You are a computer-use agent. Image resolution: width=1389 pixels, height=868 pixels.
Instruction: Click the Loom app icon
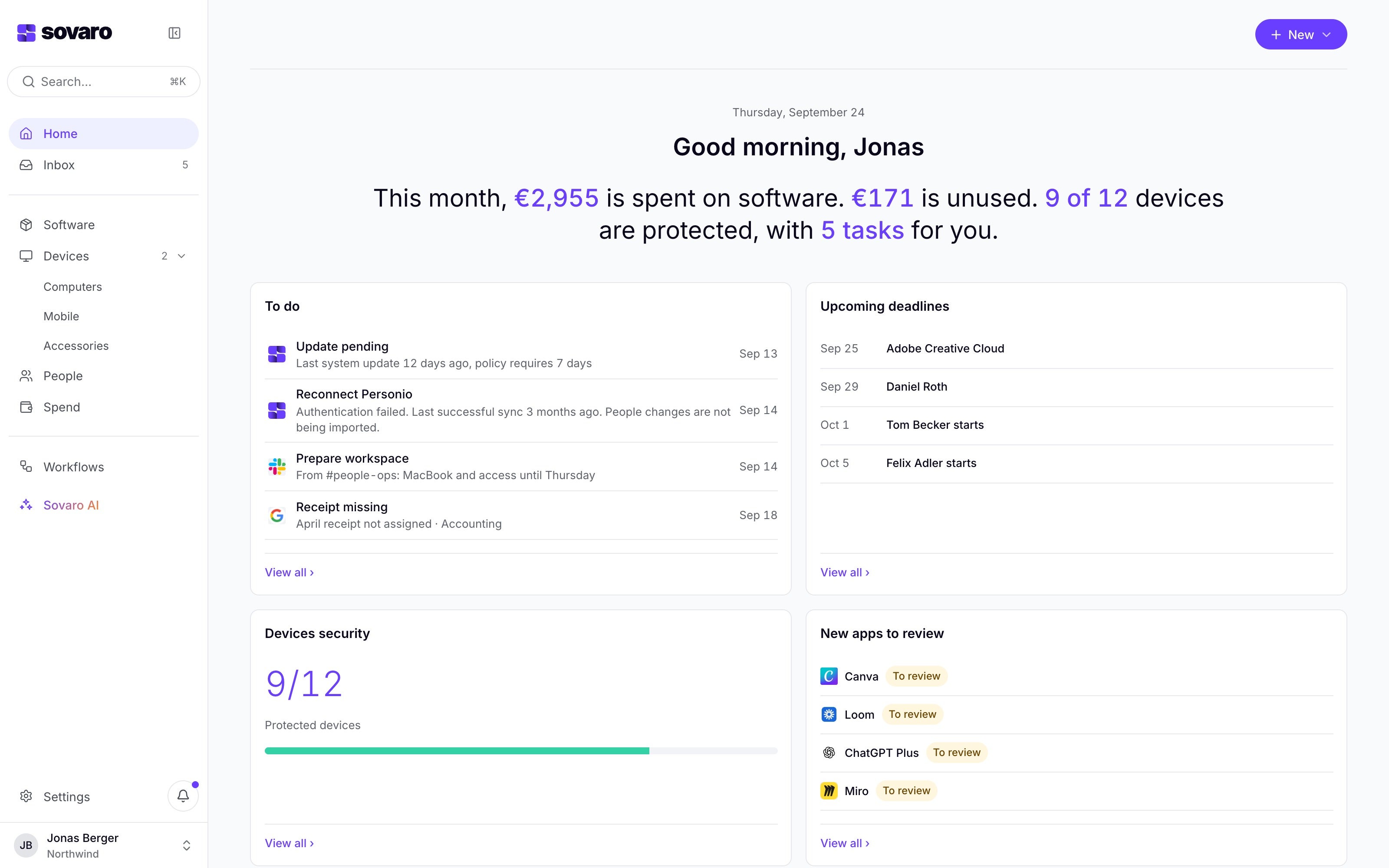[x=829, y=714]
